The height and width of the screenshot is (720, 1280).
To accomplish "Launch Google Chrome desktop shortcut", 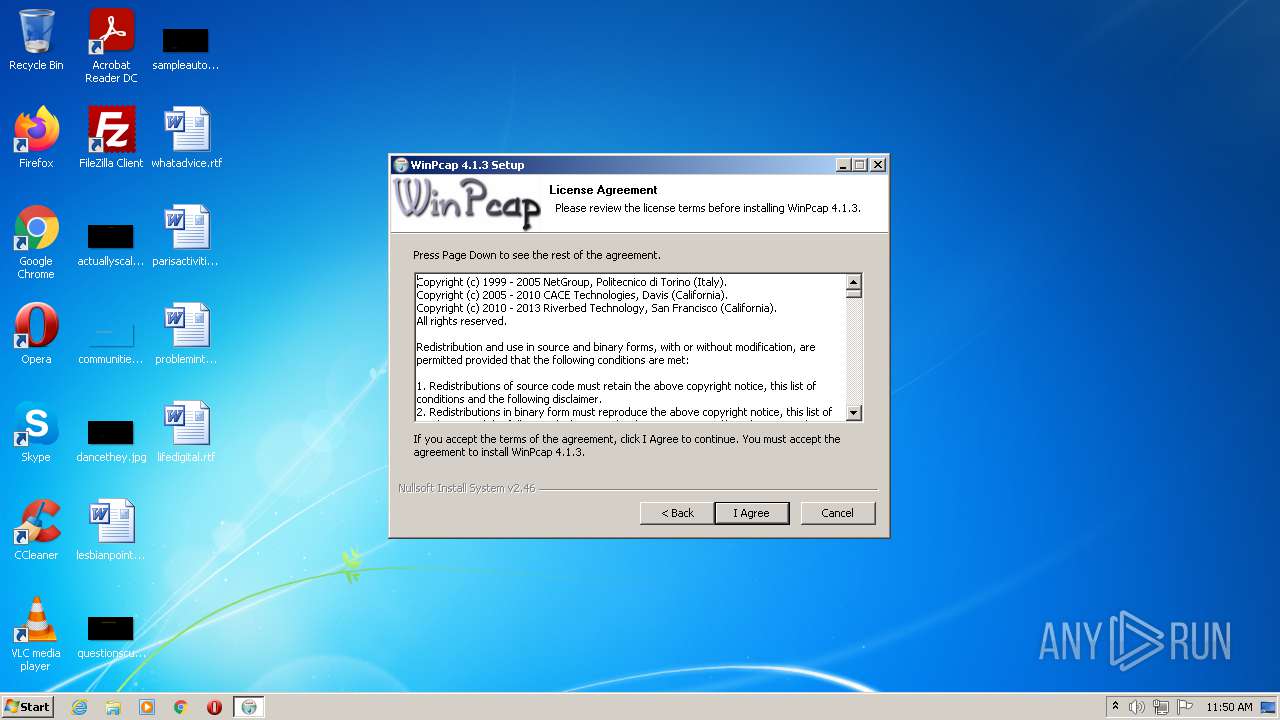I will 36,242.
